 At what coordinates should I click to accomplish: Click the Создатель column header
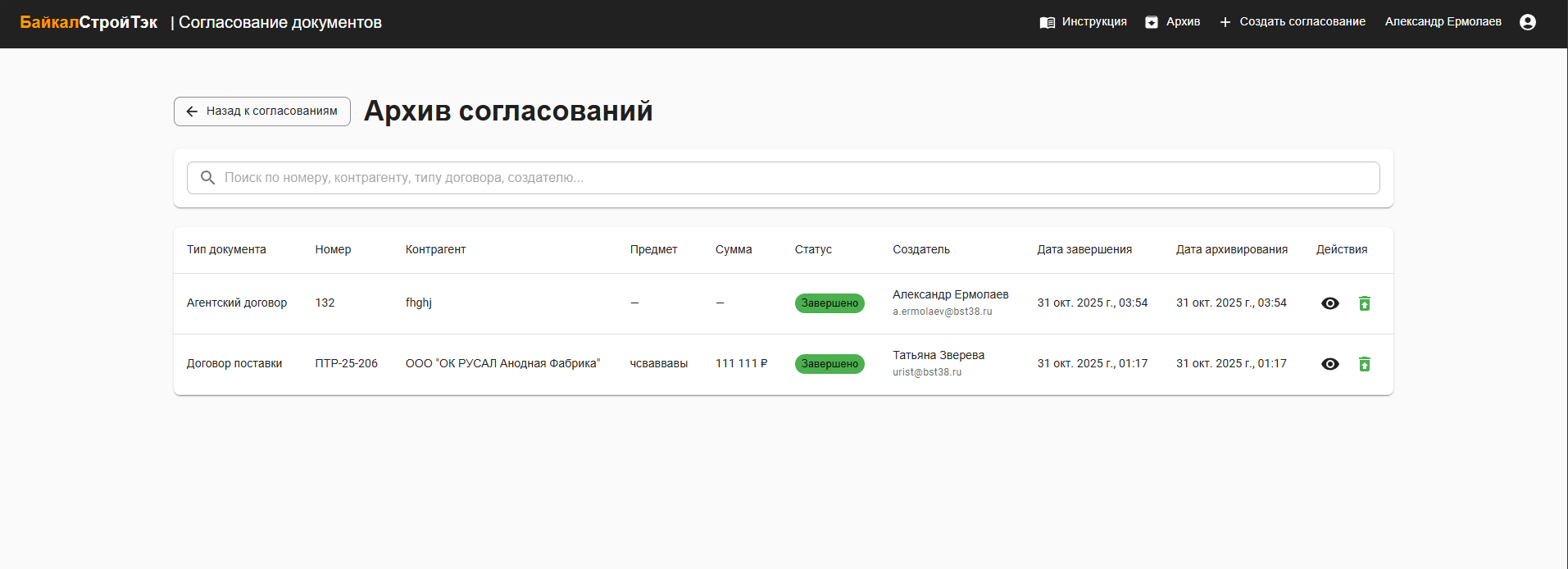[921, 250]
